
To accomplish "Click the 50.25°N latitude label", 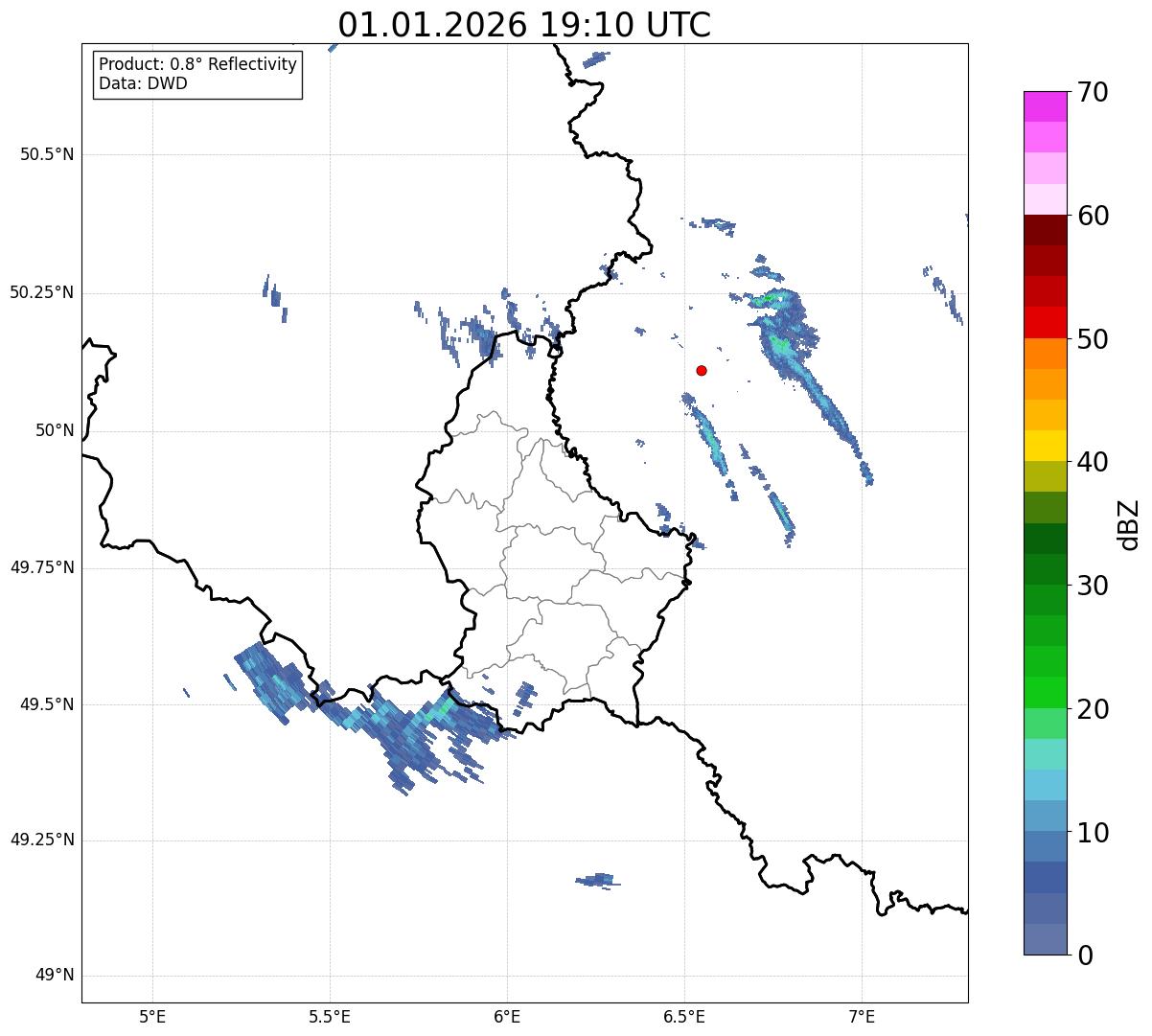I will tap(41, 292).
